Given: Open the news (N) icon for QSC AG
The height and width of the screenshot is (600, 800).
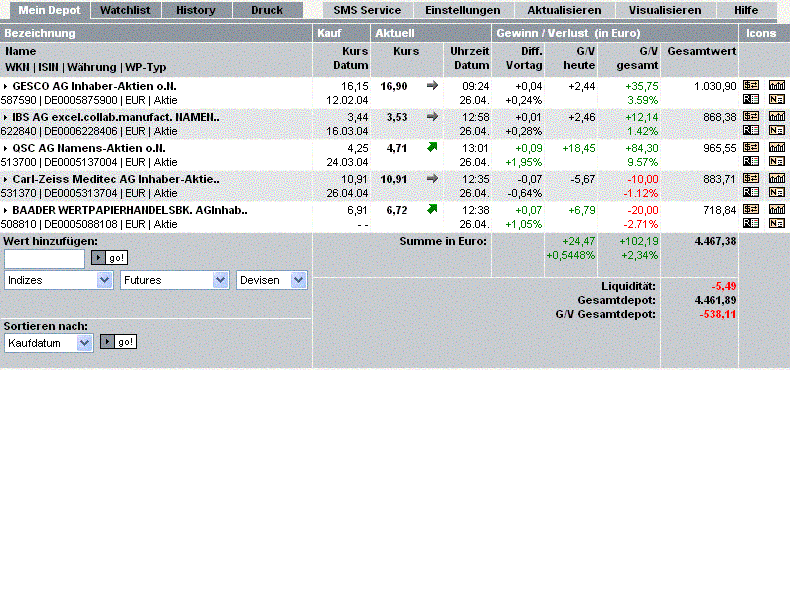Looking at the screenshot, I should click(777, 161).
